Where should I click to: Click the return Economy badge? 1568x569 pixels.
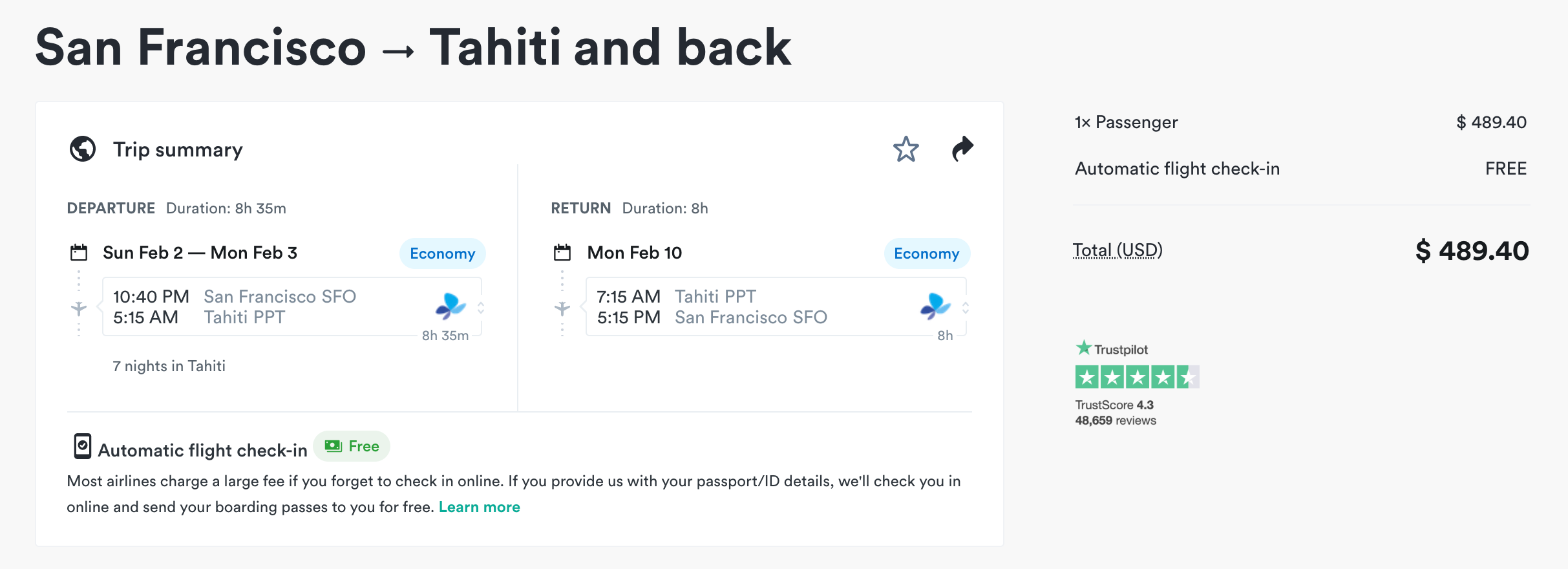click(x=927, y=253)
